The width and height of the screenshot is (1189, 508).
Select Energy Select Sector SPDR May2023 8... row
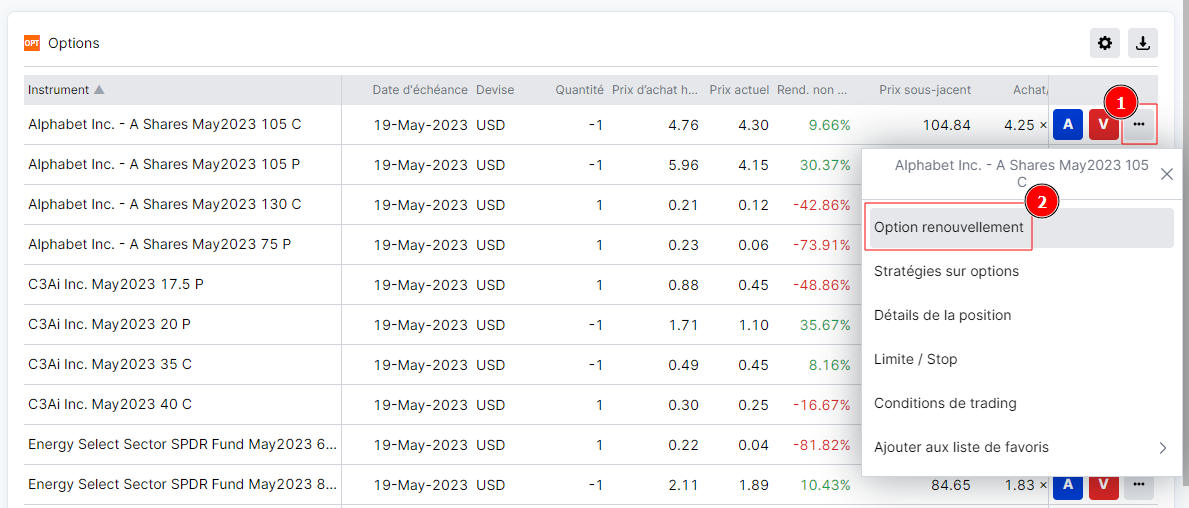pos(181,484)
